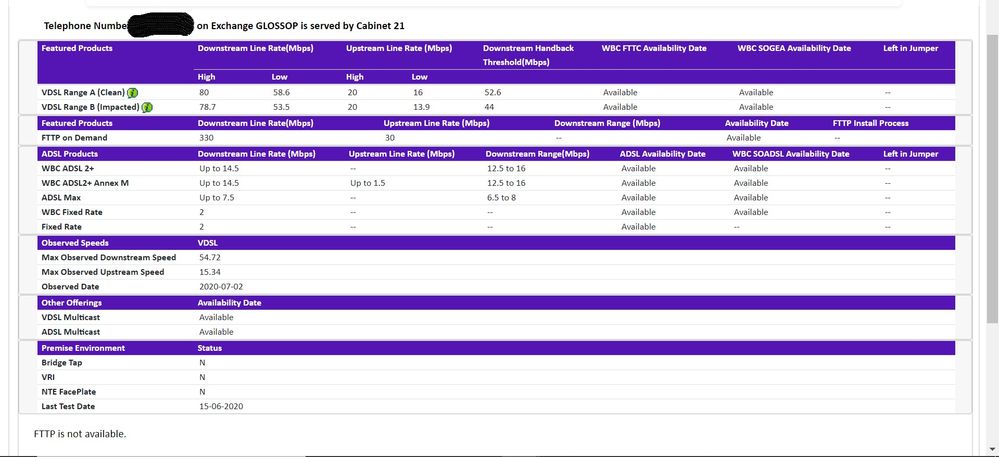The image size is (999, 457).
Task: Select the Premise Environment section header
Action: (x=83, y=348)
